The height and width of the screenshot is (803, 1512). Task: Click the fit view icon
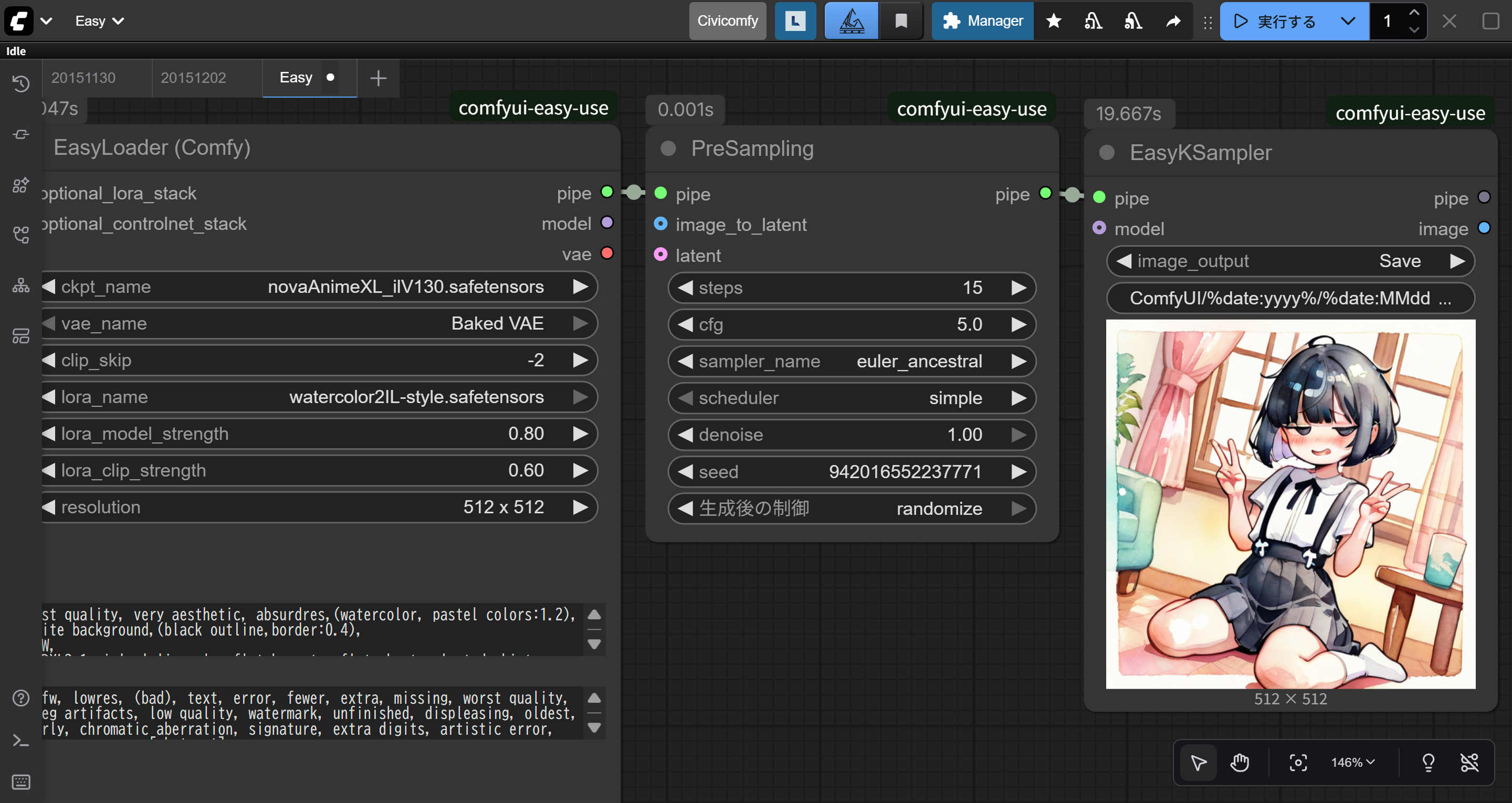1298,763
